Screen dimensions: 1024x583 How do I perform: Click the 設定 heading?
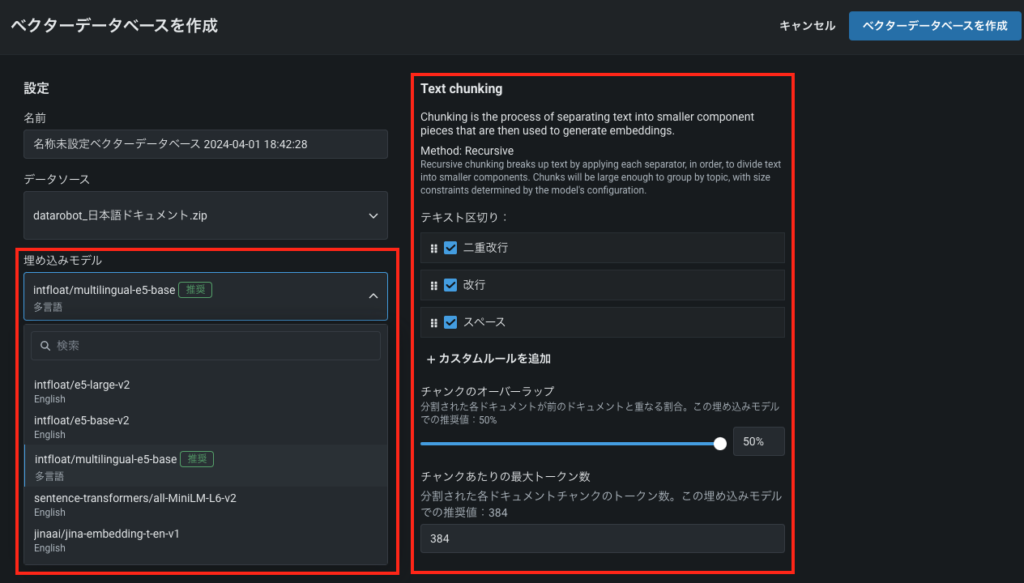pyautogui.click(x=37, y=88)
